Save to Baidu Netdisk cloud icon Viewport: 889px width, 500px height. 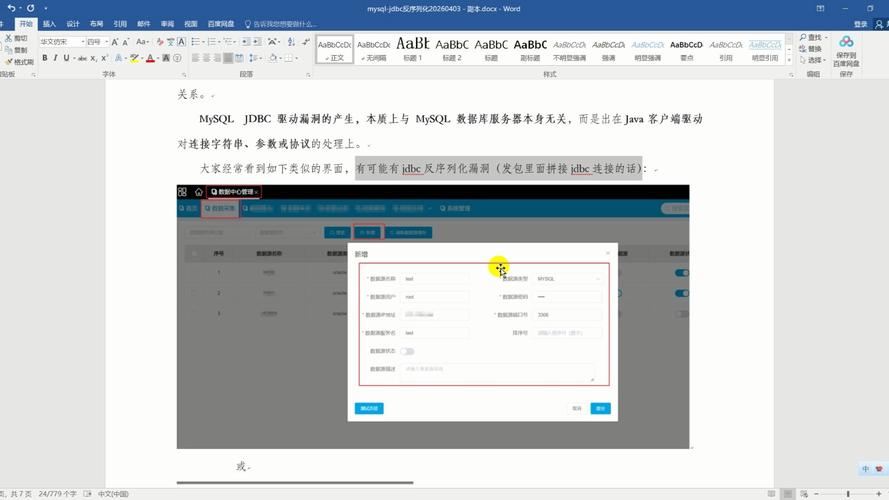pyautogui.click(x=846, y=52)
